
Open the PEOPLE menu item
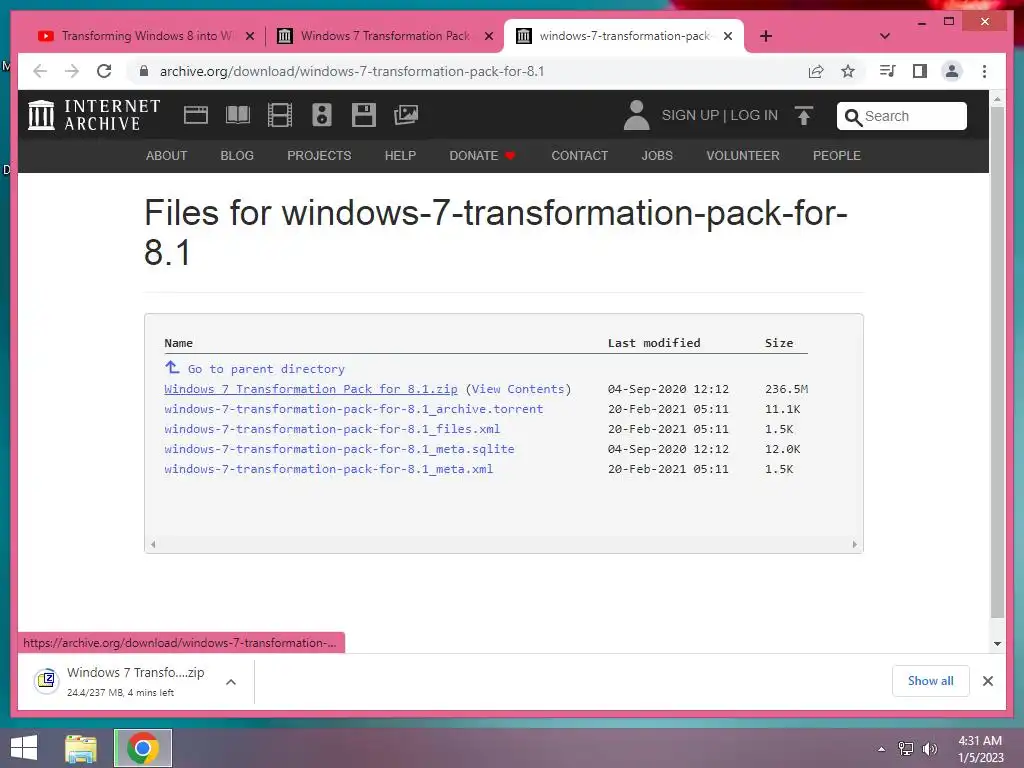coord(837,155)
